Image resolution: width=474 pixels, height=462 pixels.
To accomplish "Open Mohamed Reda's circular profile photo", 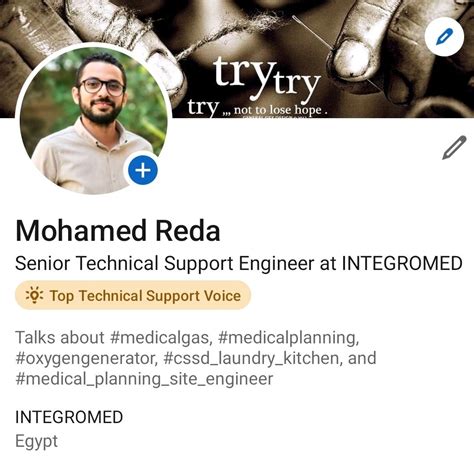I will 94,120.
